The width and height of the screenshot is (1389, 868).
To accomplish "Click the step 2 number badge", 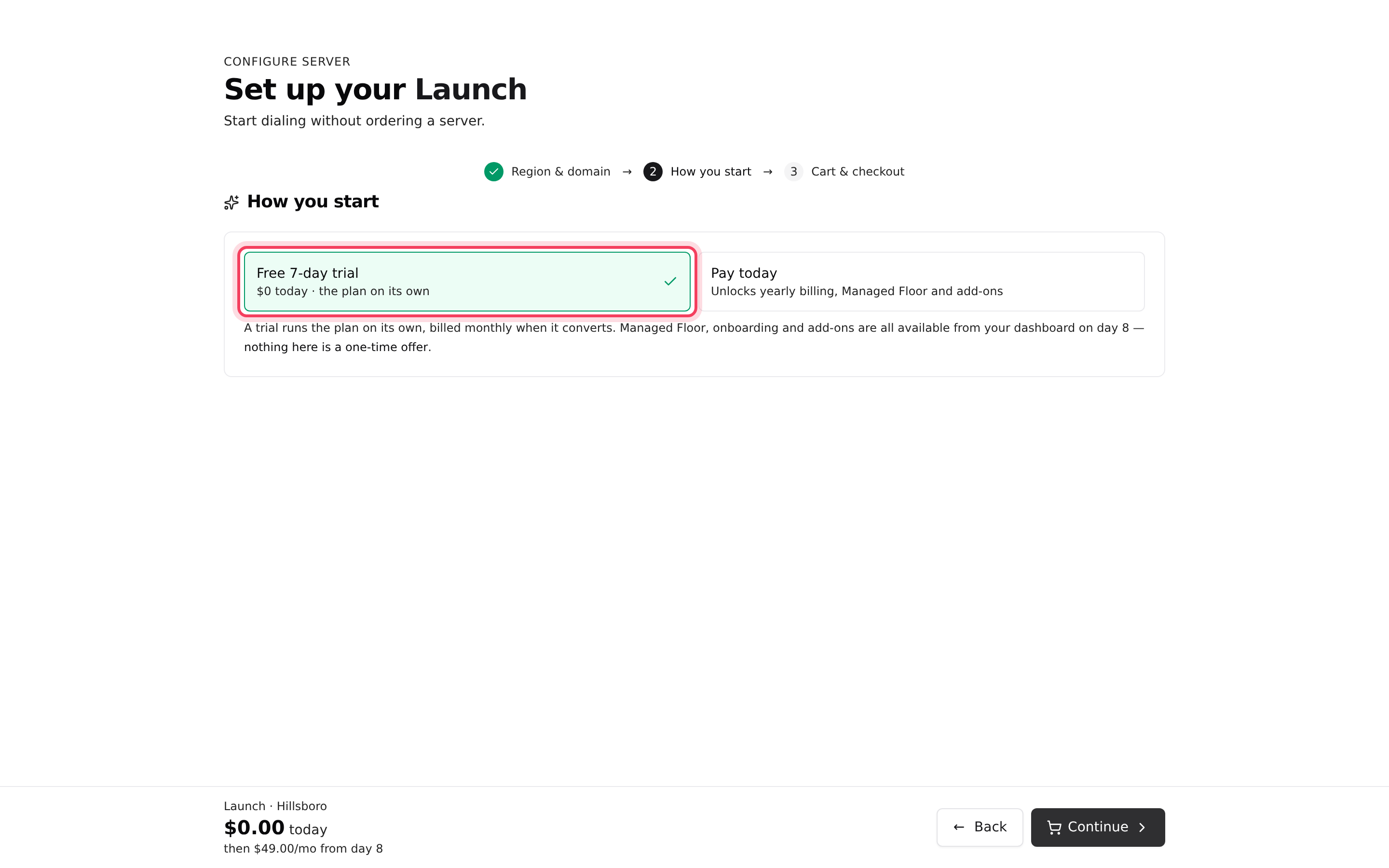I will (x=653, y=172).
